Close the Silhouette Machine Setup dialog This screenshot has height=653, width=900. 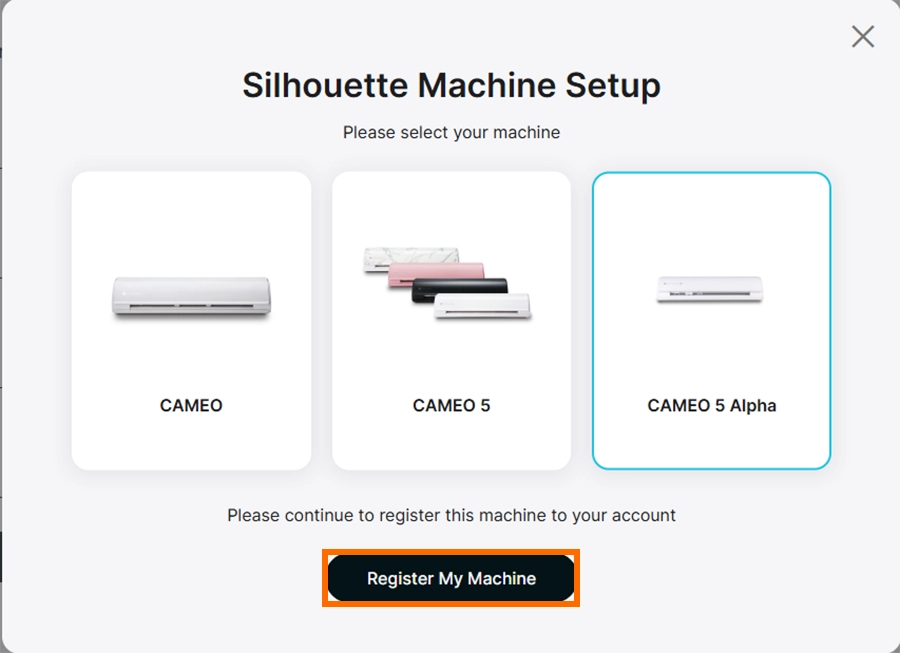tap(862, 37)
